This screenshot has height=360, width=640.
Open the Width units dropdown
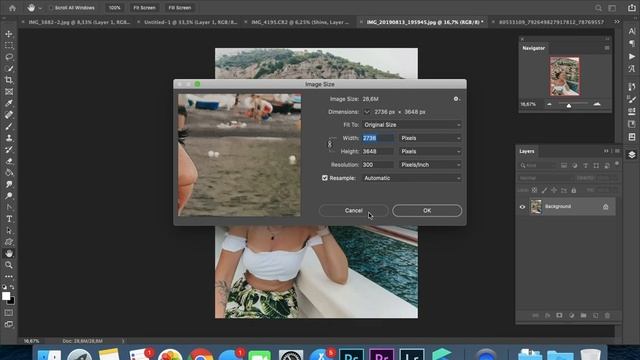[x=430, y=138]
